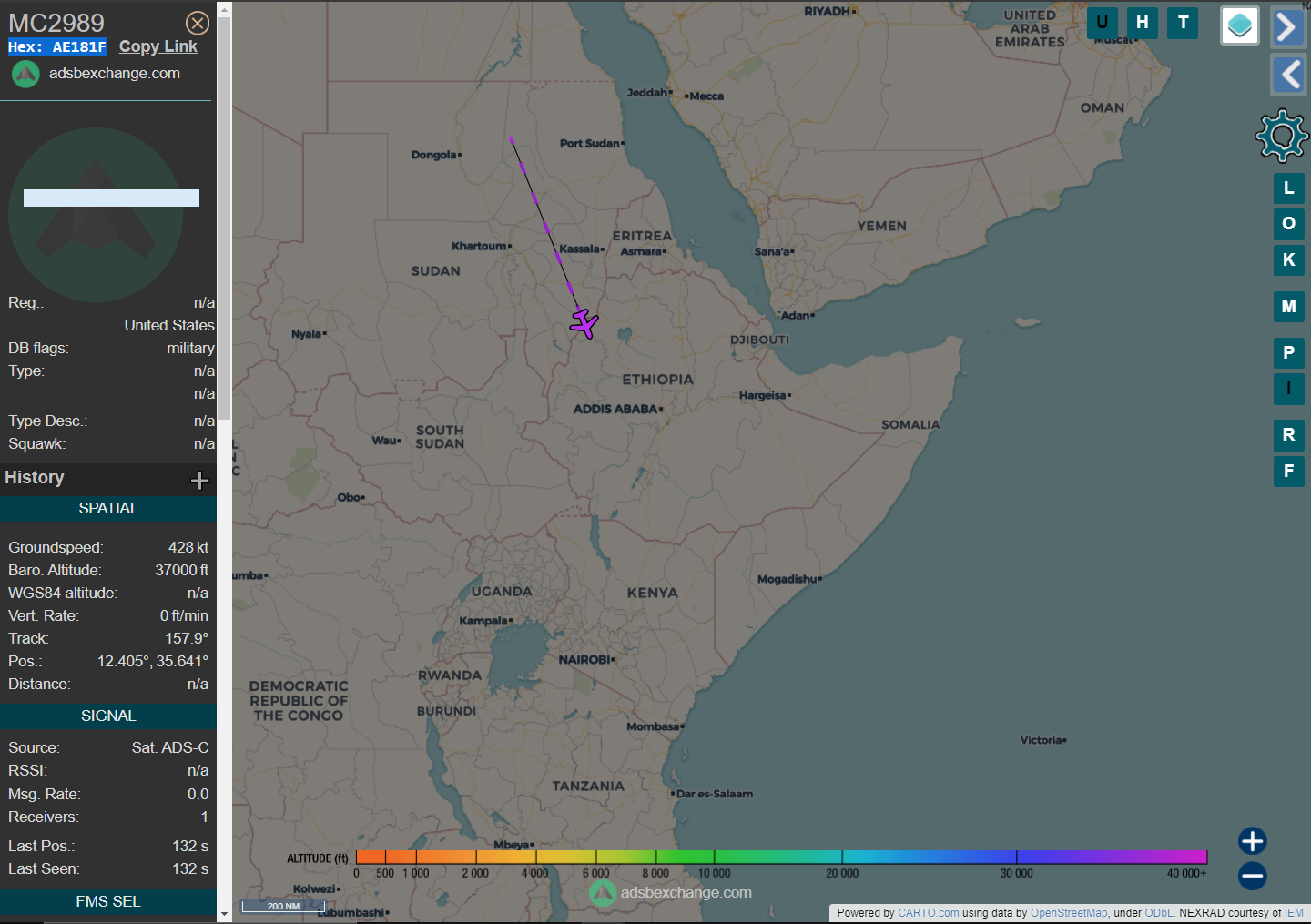Toggle the I map option button

[x=1289, y=389]
